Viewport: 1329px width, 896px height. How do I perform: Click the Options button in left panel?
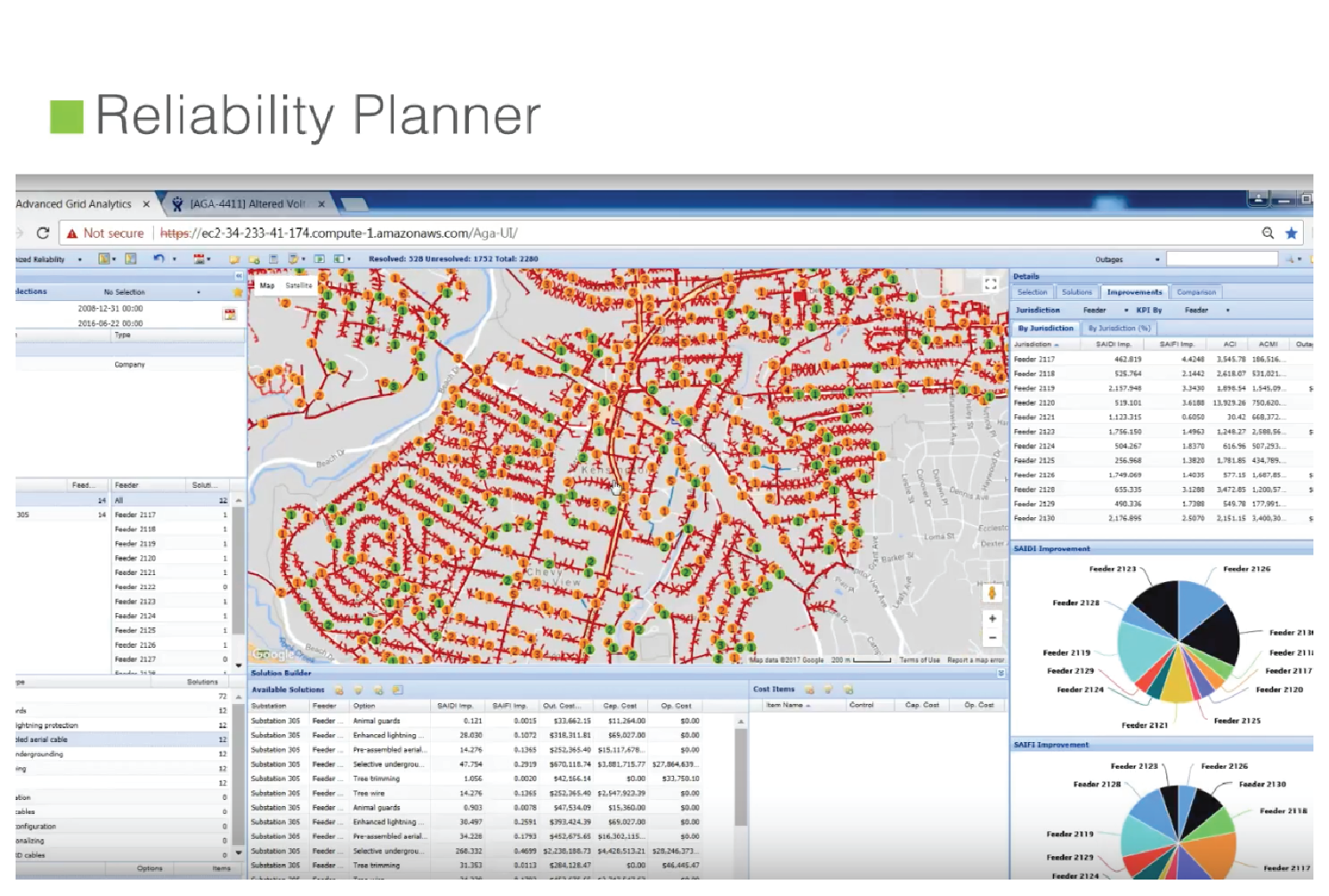click(x=150, y=868)
